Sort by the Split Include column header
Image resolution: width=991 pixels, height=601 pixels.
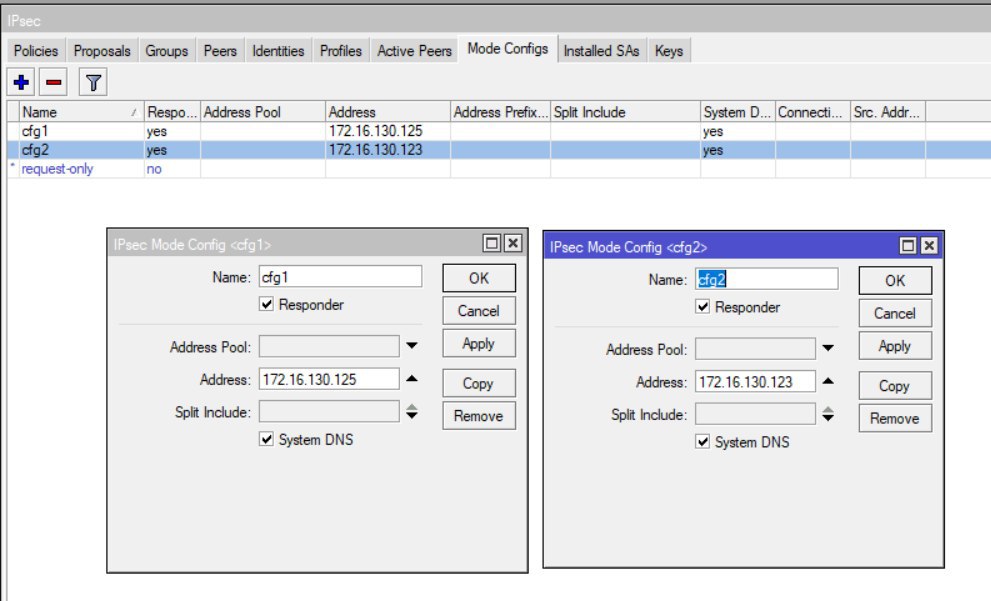coord(626,112)
